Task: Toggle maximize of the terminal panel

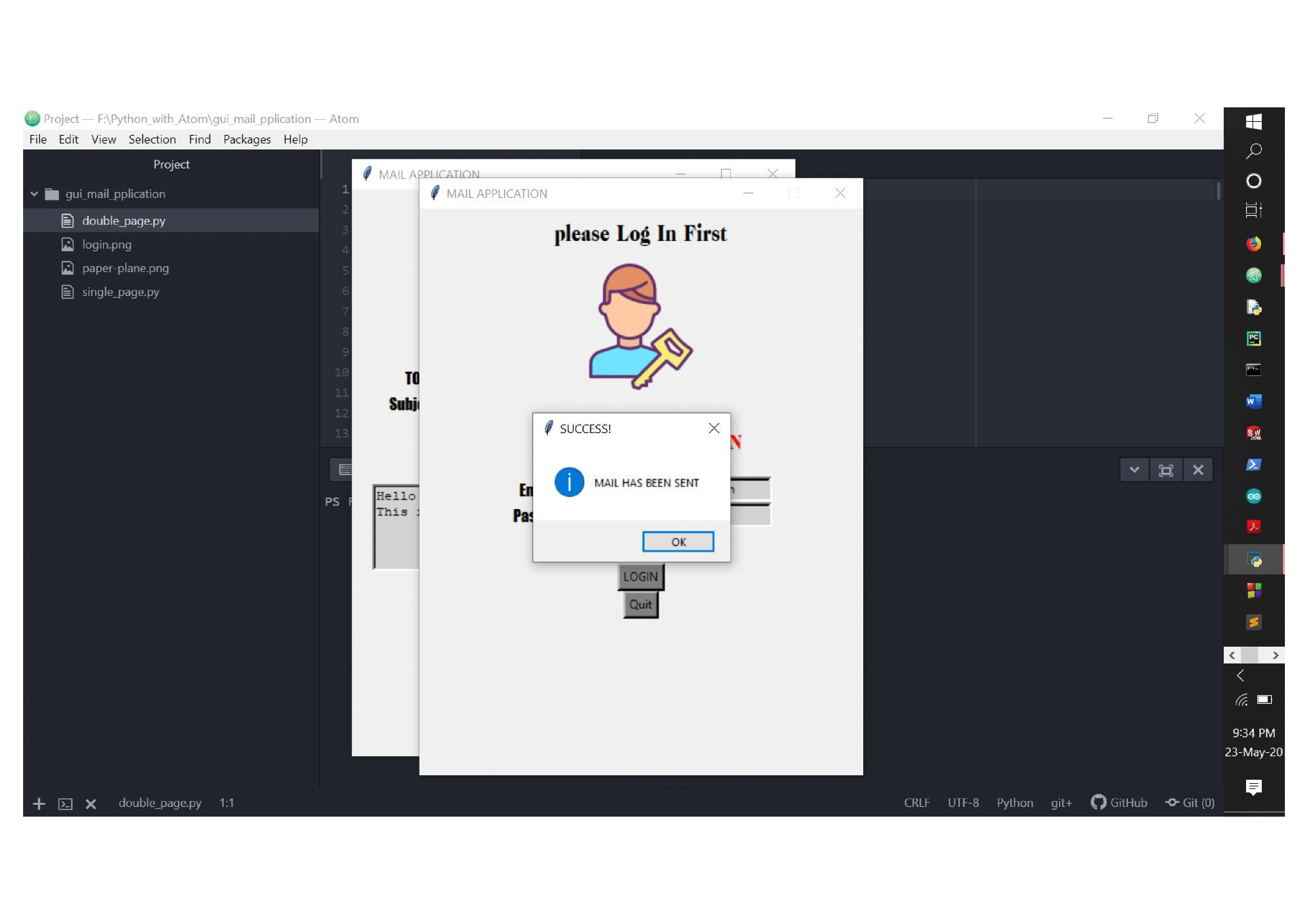Action: 1167,470
